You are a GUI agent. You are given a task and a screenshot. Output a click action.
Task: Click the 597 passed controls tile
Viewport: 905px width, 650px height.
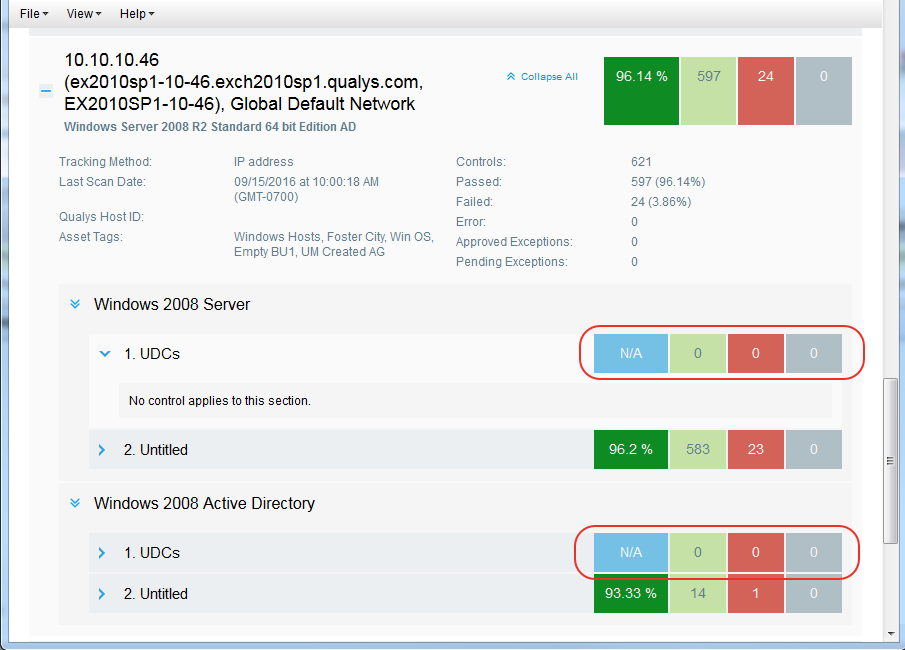(x=708, y=91)
